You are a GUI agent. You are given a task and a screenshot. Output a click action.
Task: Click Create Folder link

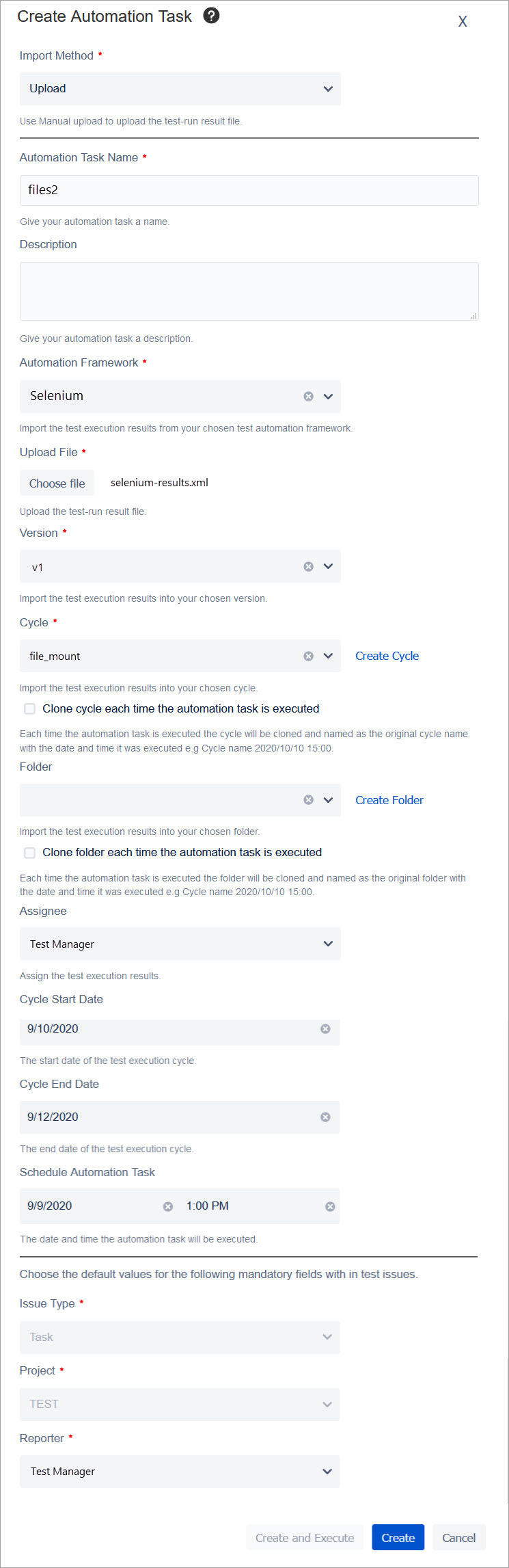[389, 799]
